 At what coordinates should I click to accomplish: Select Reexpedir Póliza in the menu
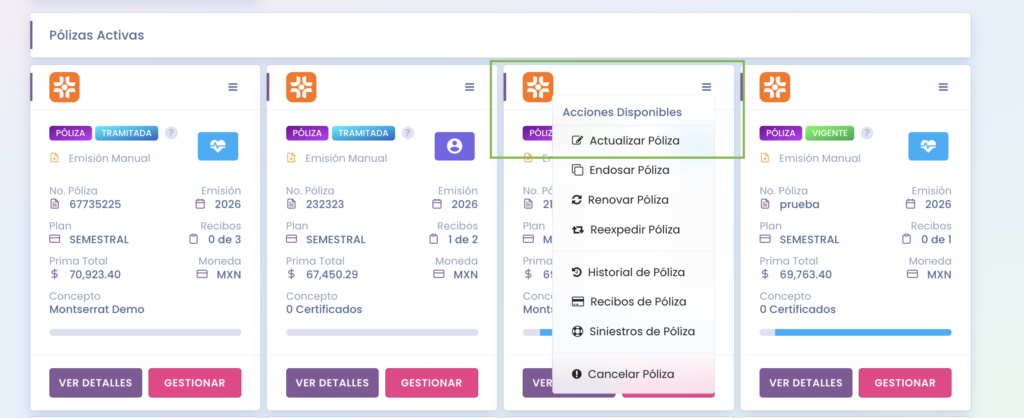click(633, 230)
